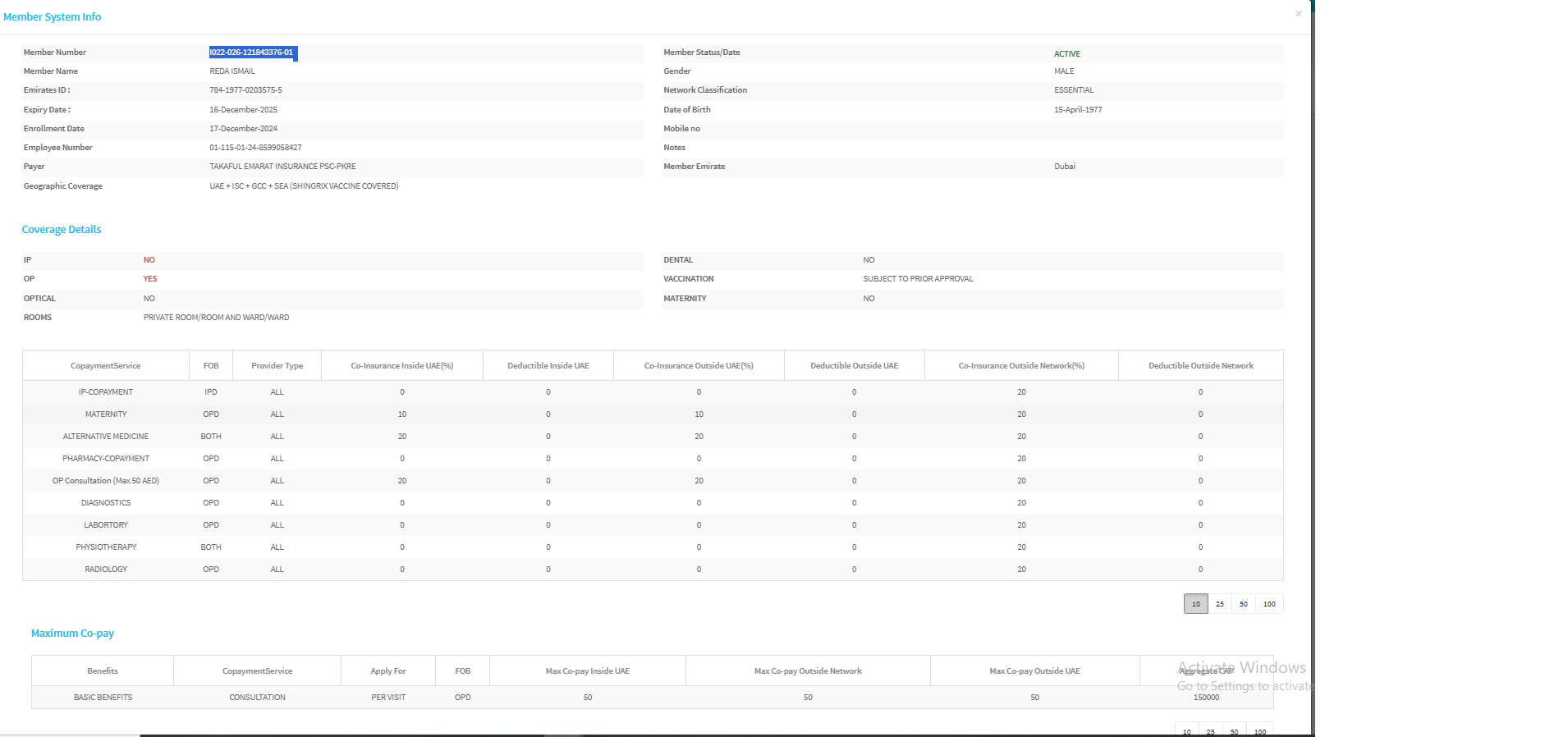This screenshot has height=737, width=1568.
Task: Click the Apply For column header
Action: 388,671
